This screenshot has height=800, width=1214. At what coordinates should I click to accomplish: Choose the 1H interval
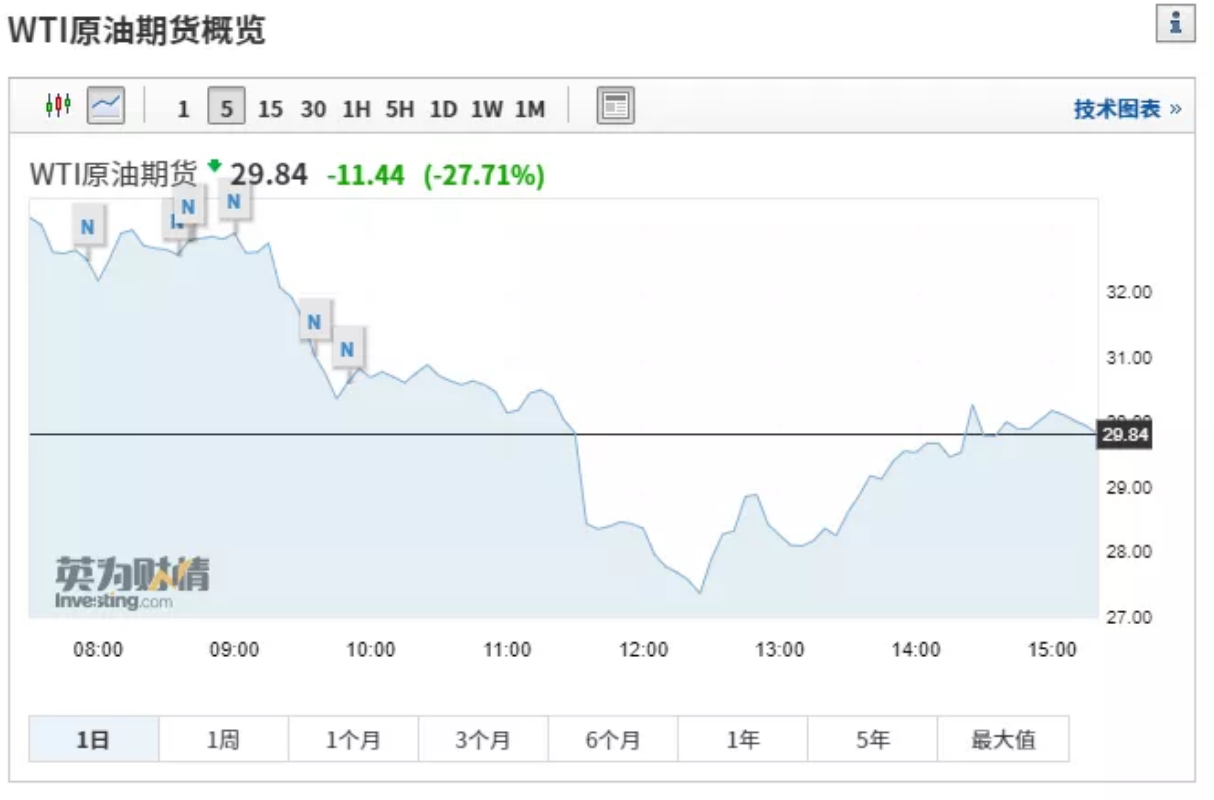click(356, 109)
